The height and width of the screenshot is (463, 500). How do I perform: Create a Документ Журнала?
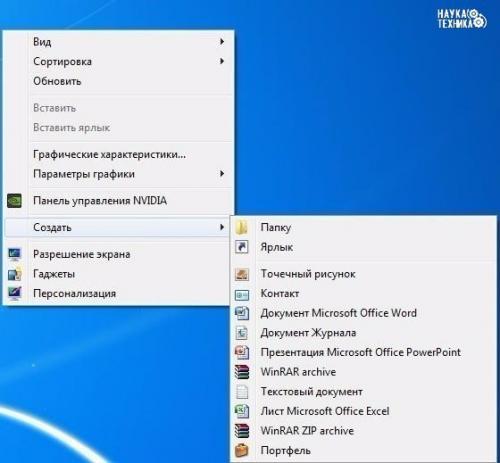(x=363, y=333)
